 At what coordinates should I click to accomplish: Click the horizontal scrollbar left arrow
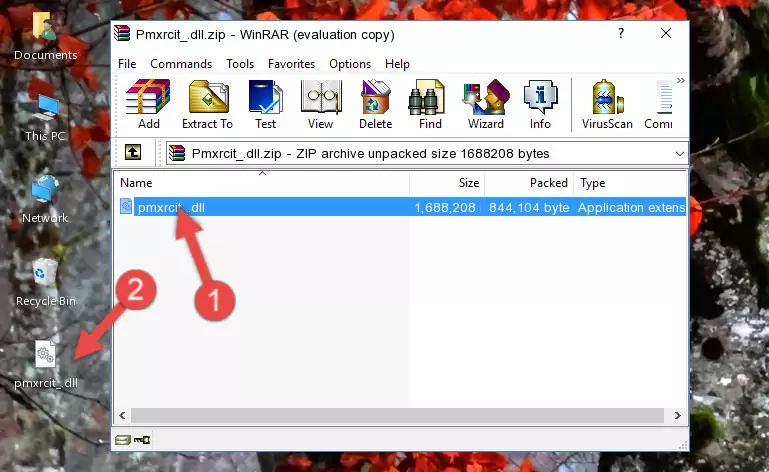pos(122,415)
